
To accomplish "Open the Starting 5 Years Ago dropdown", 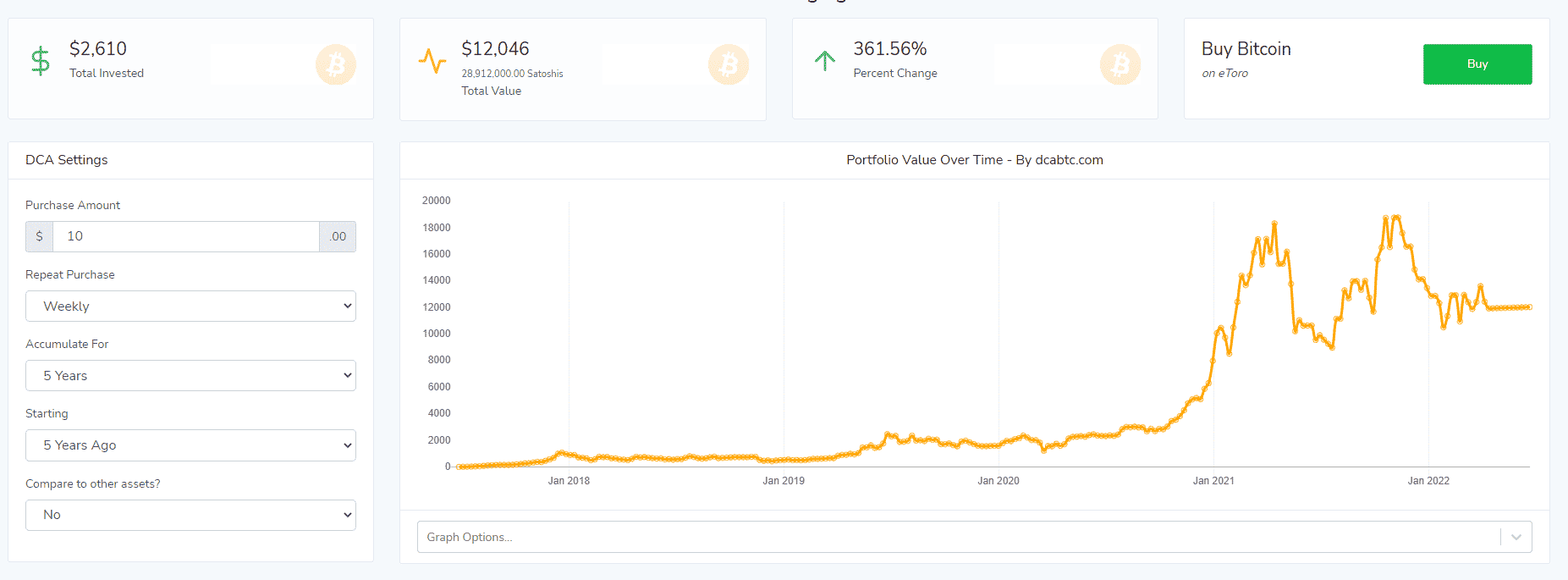I will (x=190, y=445).
